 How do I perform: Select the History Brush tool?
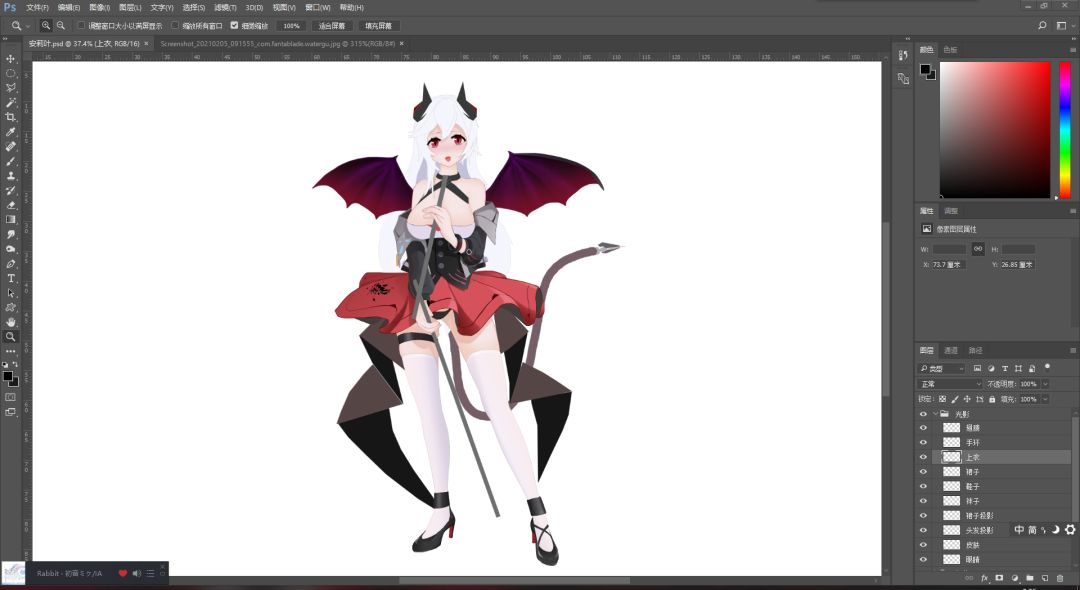click(10, 191)
